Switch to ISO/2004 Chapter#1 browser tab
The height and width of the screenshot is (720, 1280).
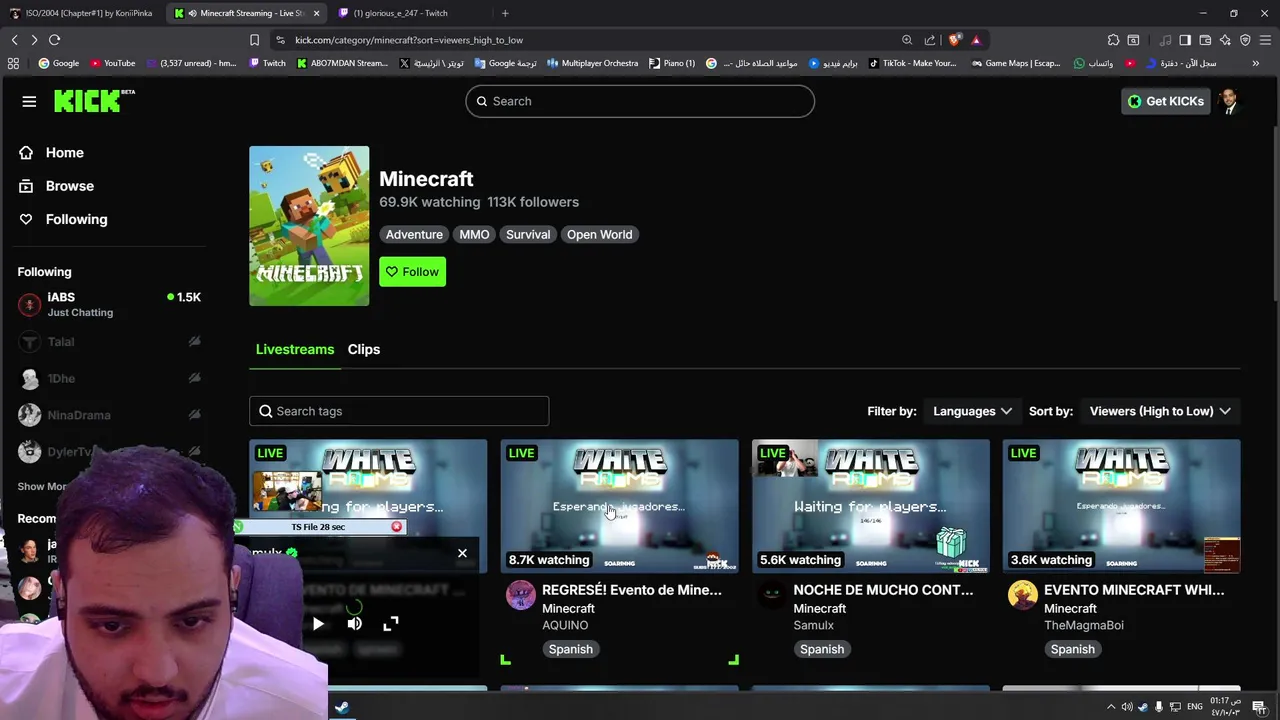tap(80, 13)
